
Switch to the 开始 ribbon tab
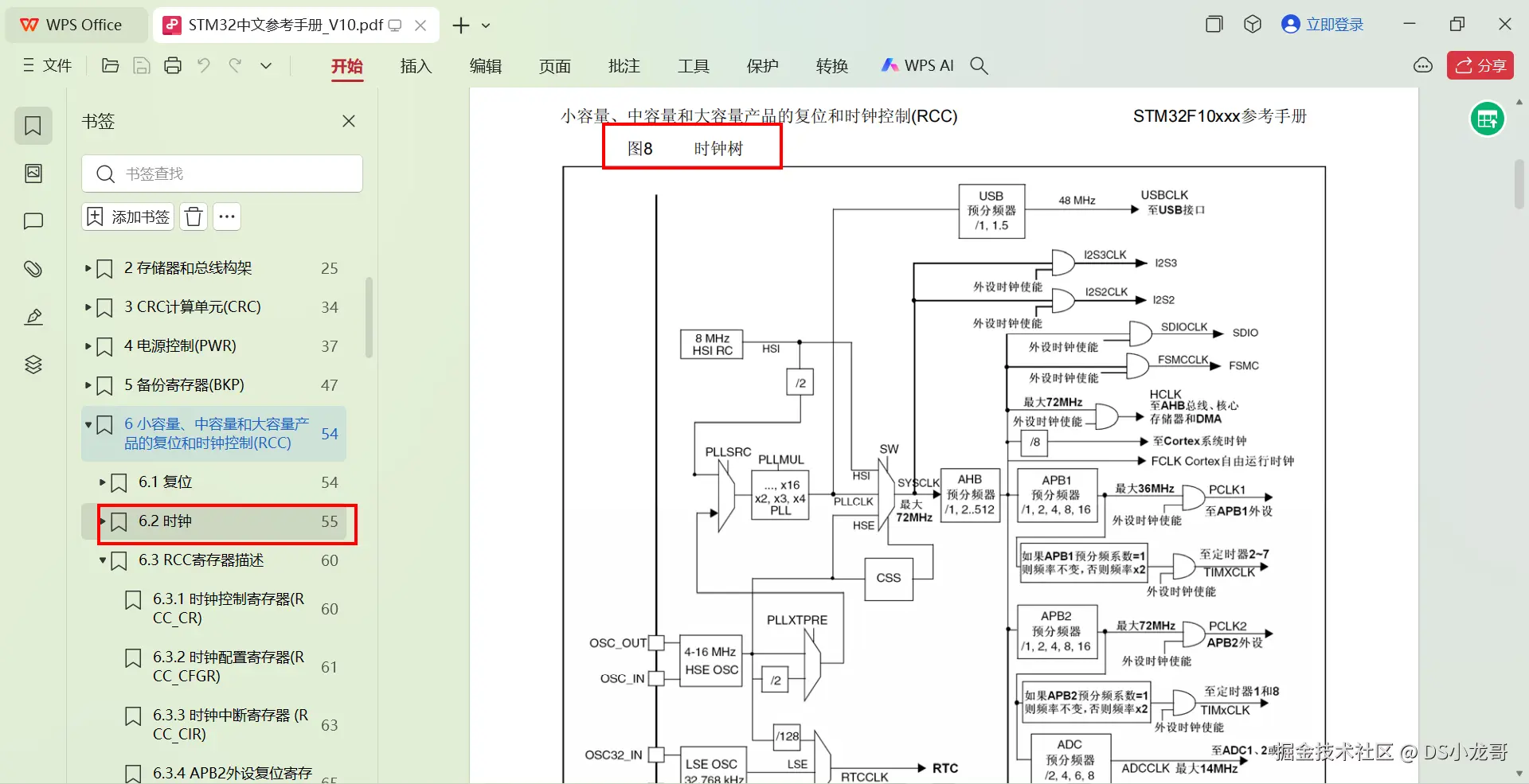click(x=347, y=66)
